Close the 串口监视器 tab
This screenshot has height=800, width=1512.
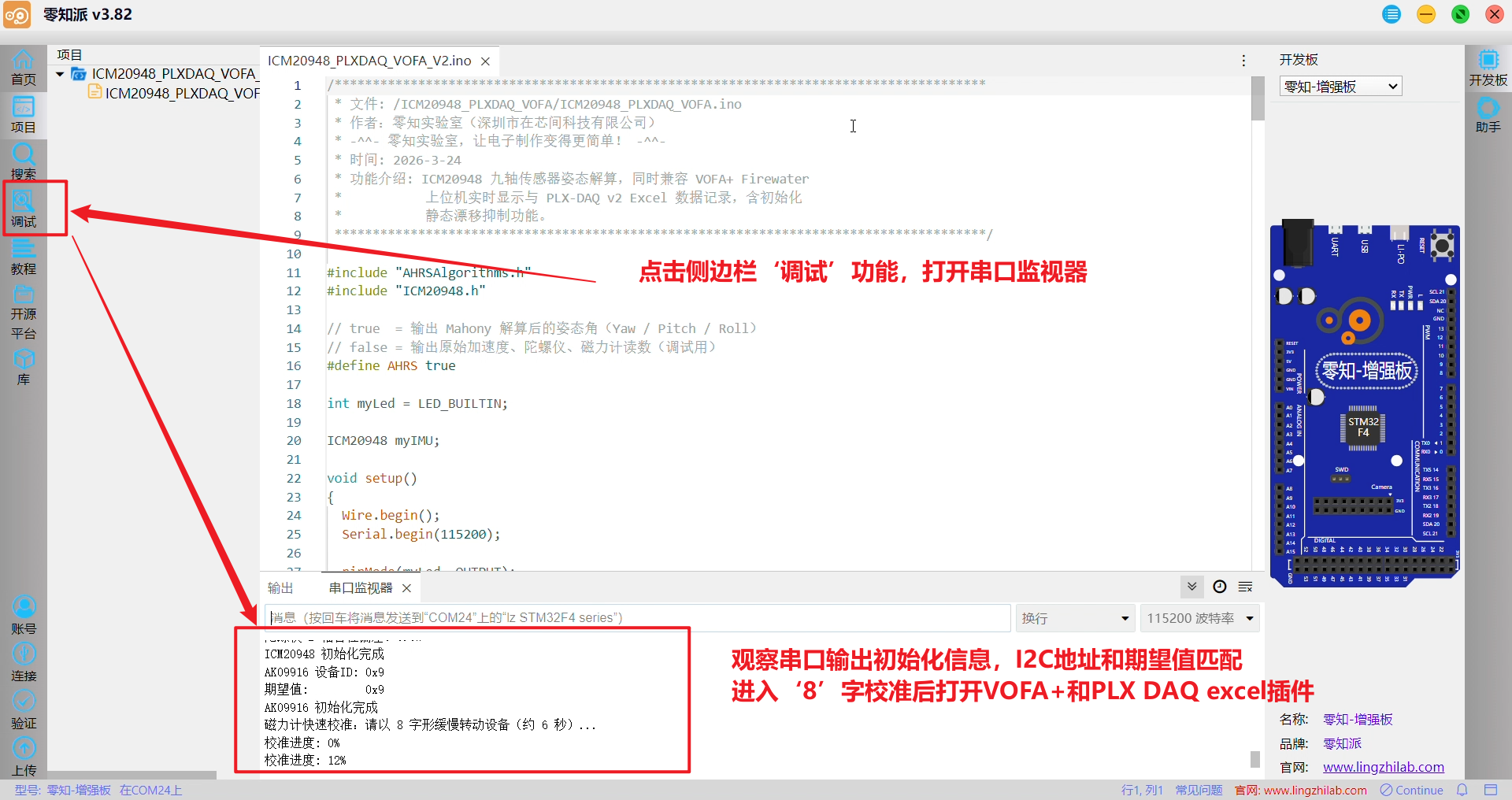[406, 588]
